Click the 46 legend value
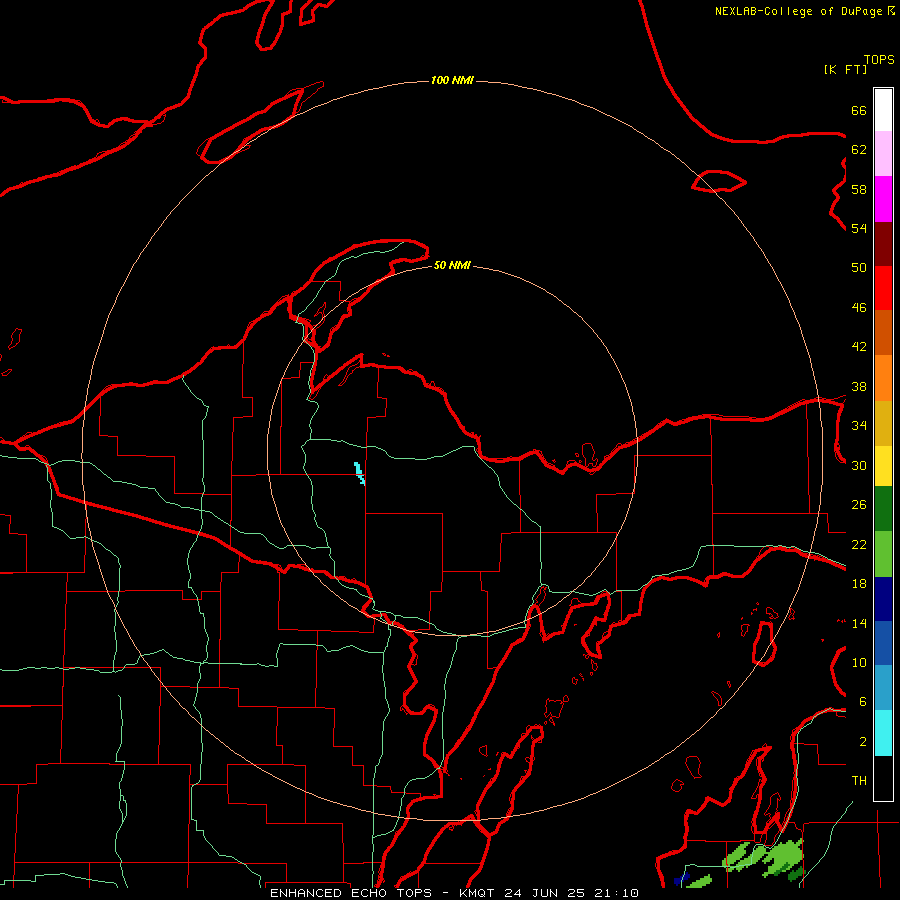 point(859,308)
